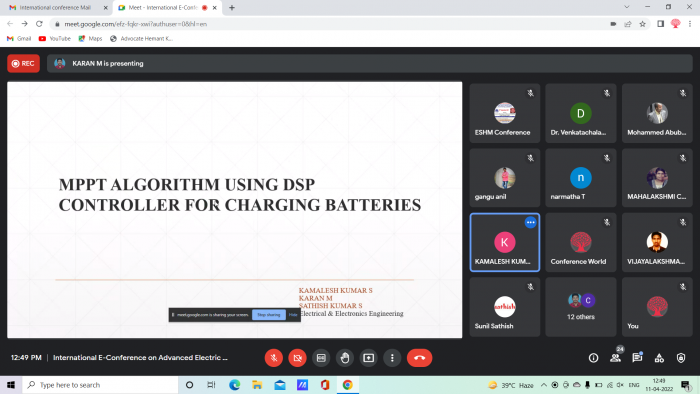Open the chat with everyone icon
The width and height of the screenshot is (700, 394).
click(x=637, y=358)
